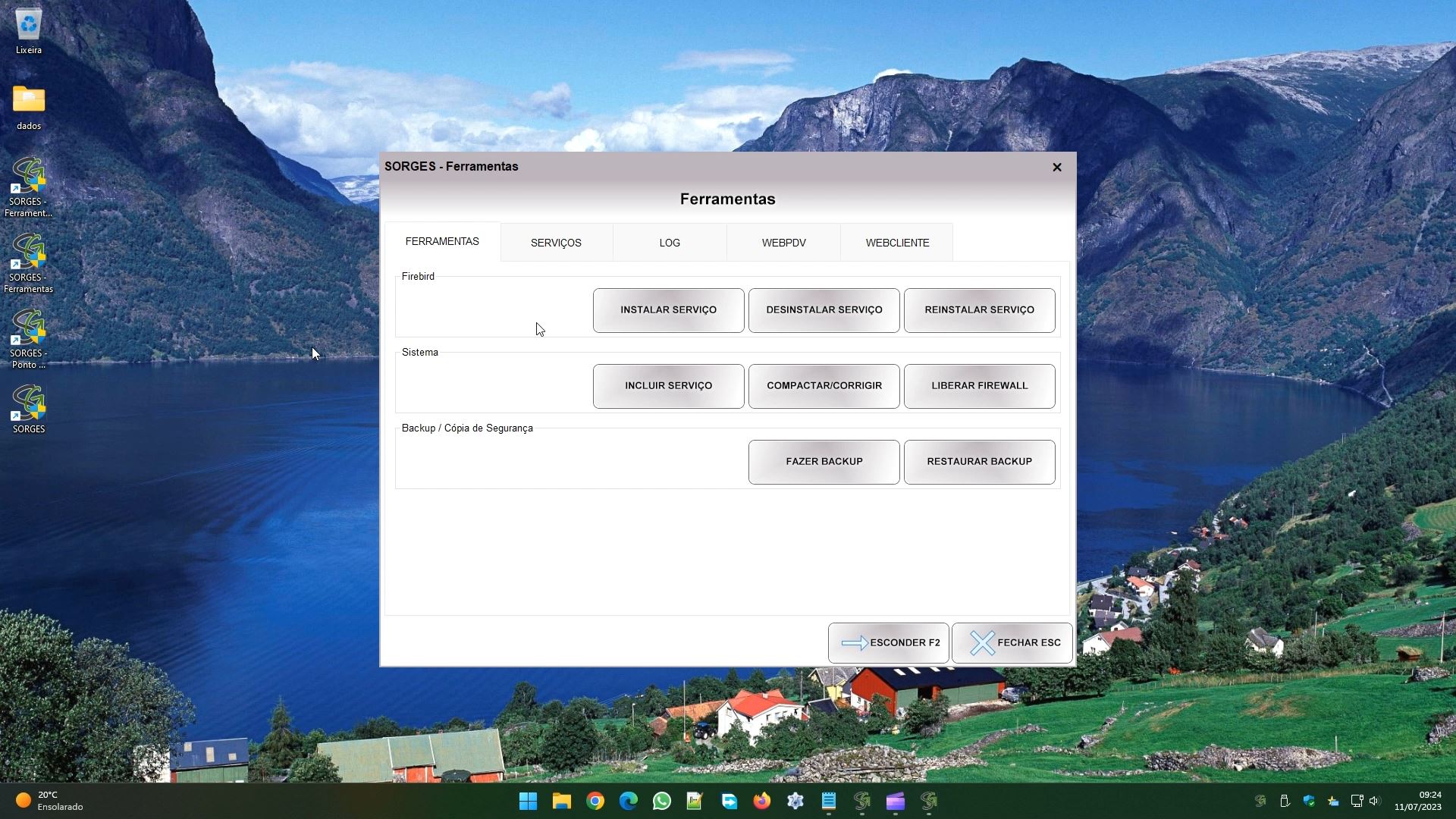Open the dados folder on the desktop
Screen dimensions: 1456x819
tap(28, 108)
